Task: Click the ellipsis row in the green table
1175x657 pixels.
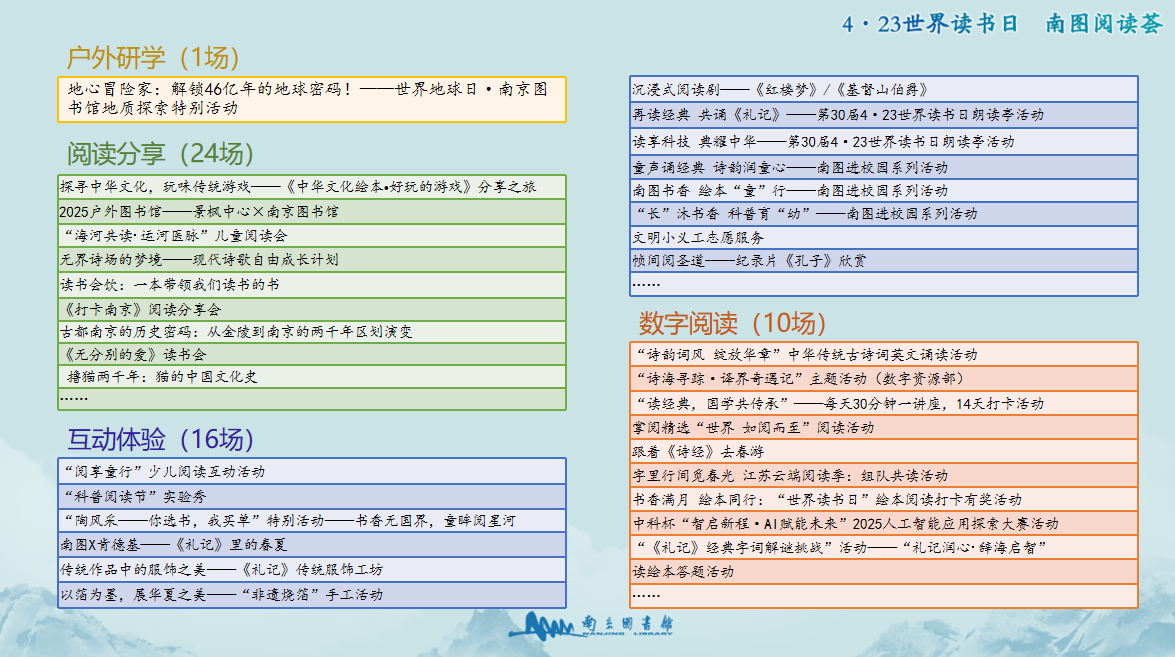Action: [x=312, y=399]
